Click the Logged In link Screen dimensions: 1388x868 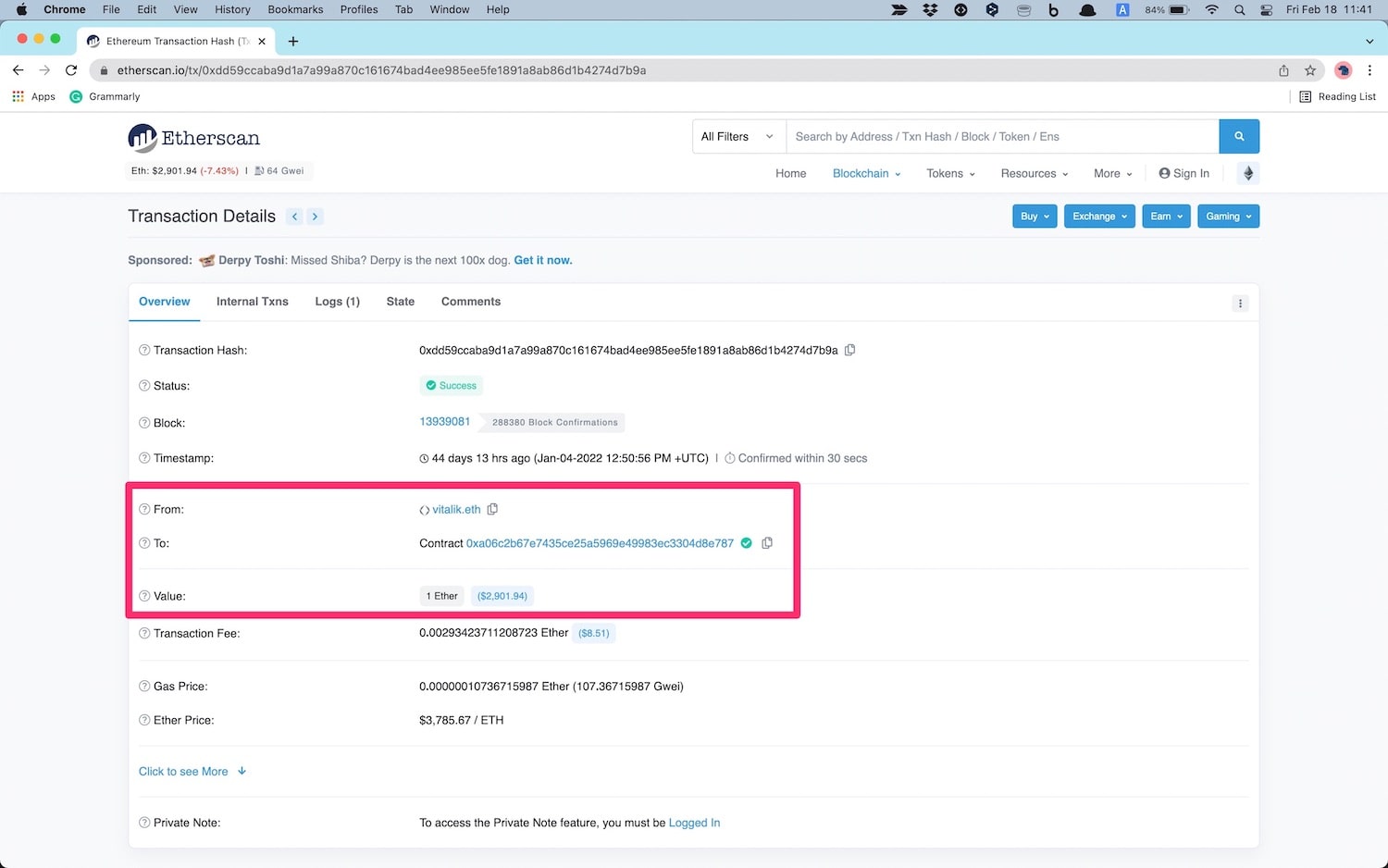694,823
